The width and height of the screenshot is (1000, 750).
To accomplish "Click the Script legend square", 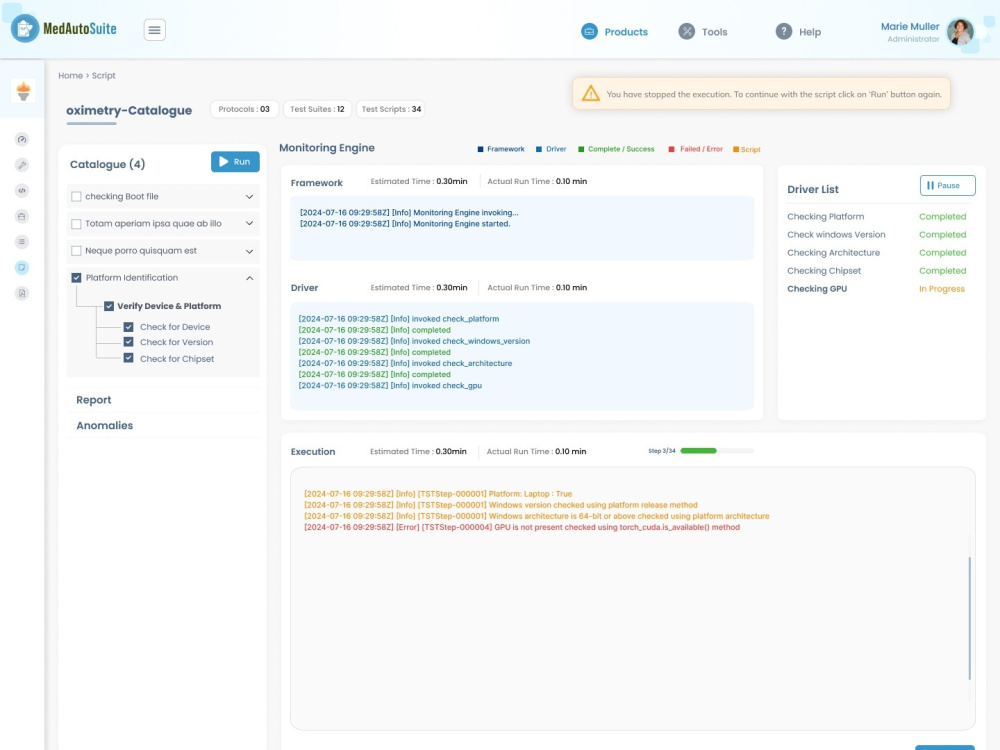I will click(736, 149).
